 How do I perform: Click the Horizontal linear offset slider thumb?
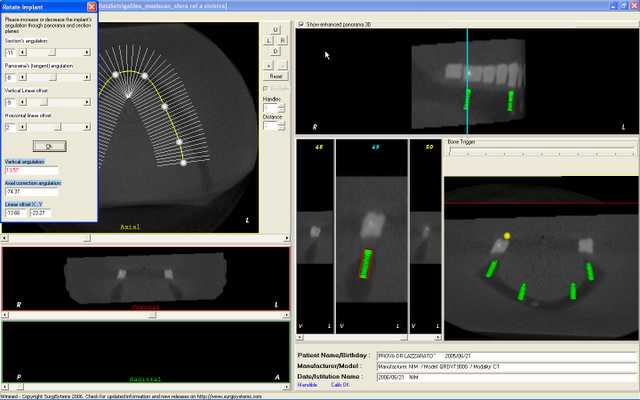(58, 127)
